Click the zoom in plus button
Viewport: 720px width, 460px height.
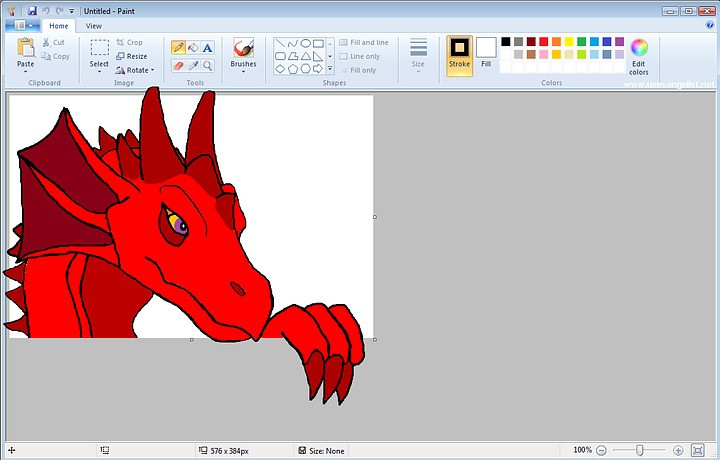point(678,451)
